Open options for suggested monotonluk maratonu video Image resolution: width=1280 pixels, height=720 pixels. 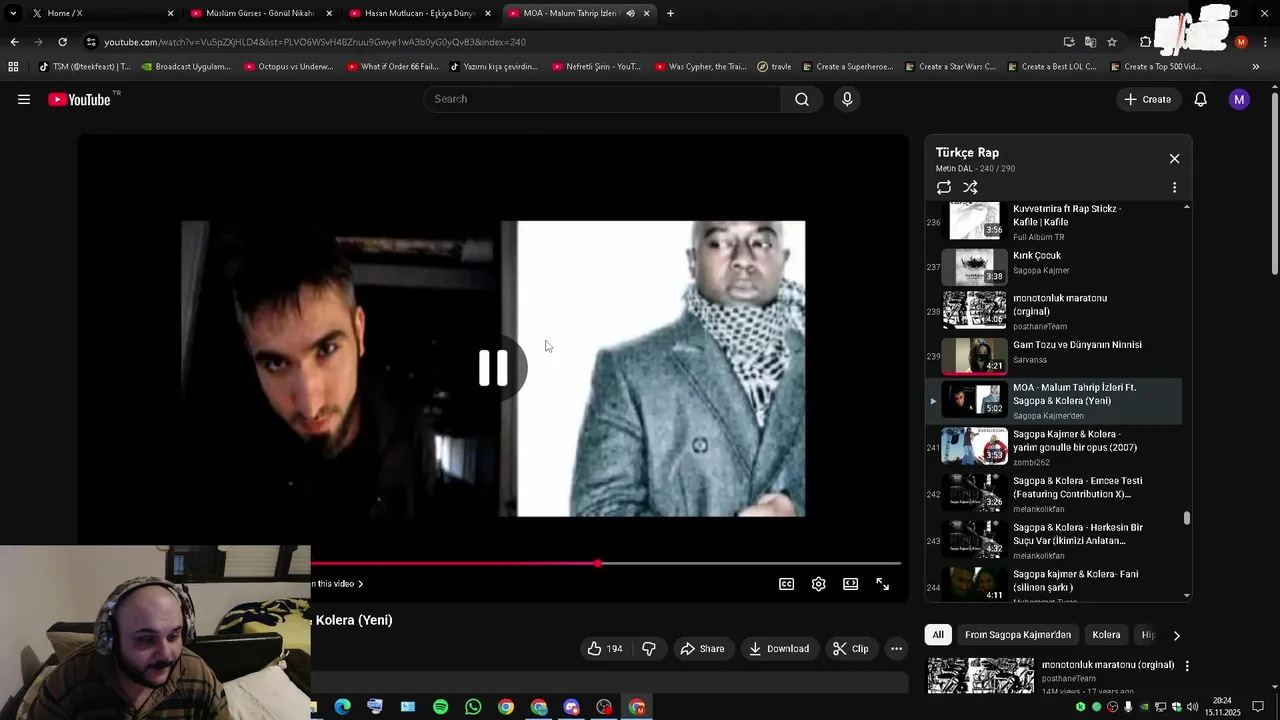tap(1187, 666)
